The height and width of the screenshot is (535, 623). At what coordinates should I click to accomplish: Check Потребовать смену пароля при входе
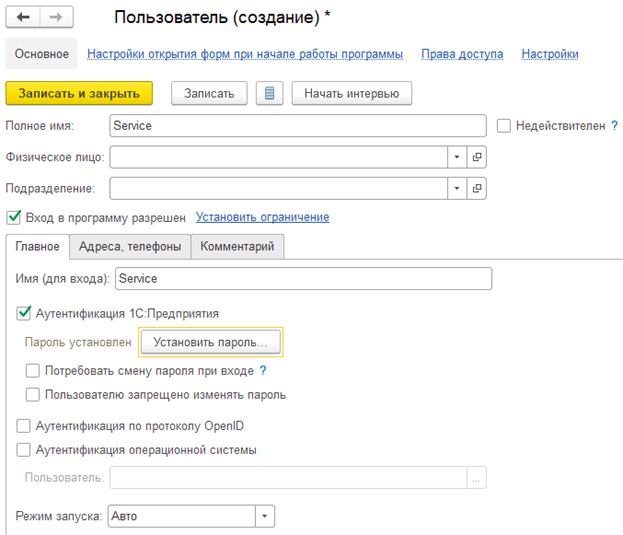click(x=34, y=371)
